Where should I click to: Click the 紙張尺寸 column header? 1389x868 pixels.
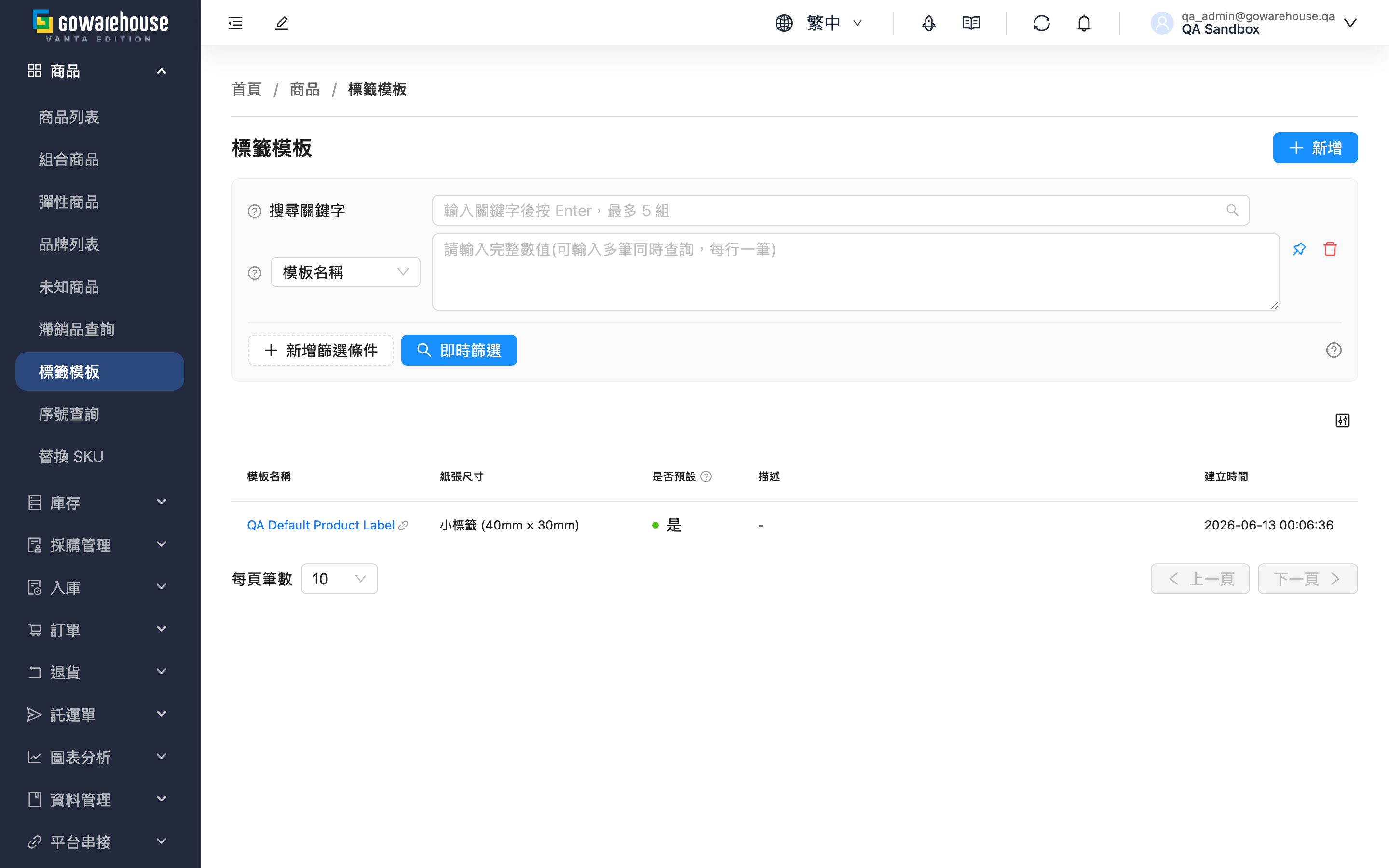pyautogui.click(x=462, y=476)
